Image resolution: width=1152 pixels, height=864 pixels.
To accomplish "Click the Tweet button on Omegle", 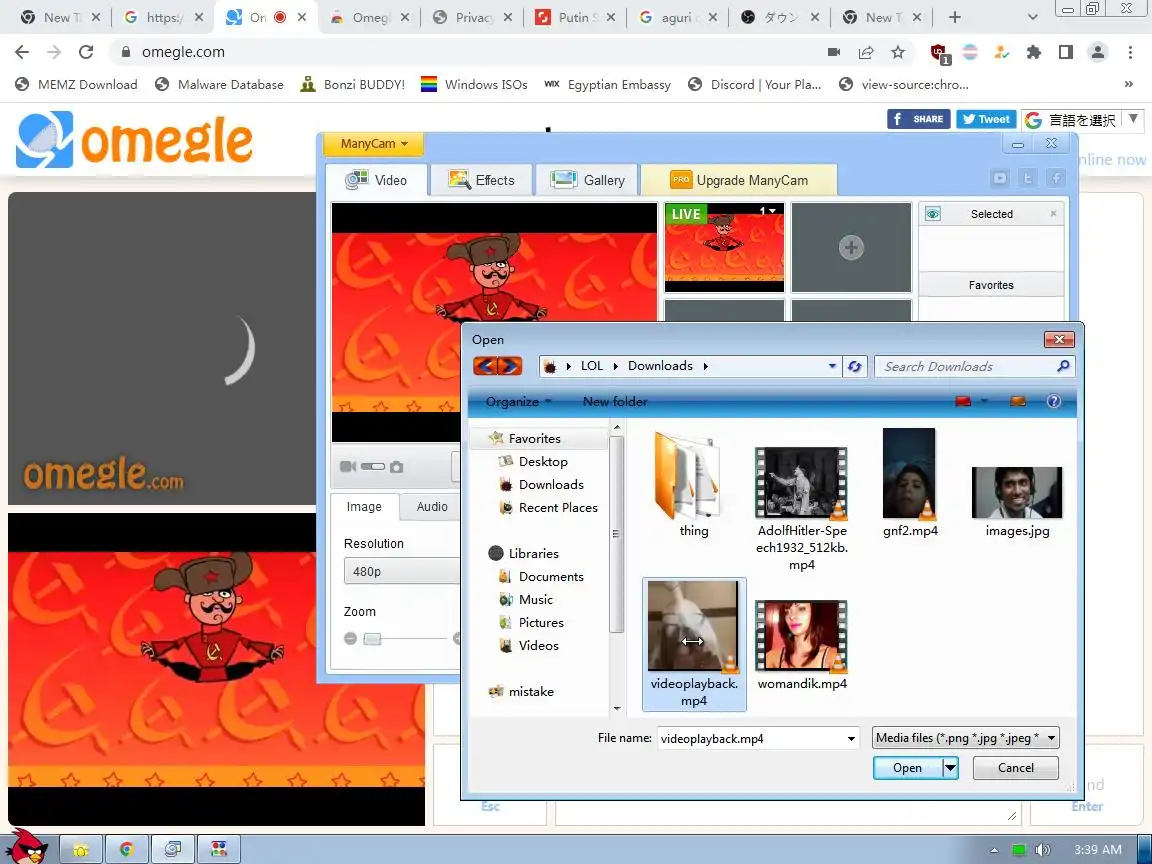I will click(x=986, y=119).
